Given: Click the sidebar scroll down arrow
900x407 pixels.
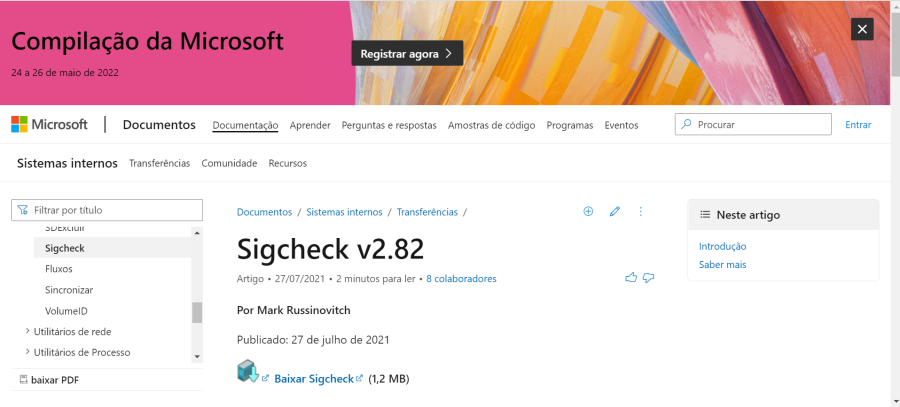Looking at the screenshot, I should point(197,356).
